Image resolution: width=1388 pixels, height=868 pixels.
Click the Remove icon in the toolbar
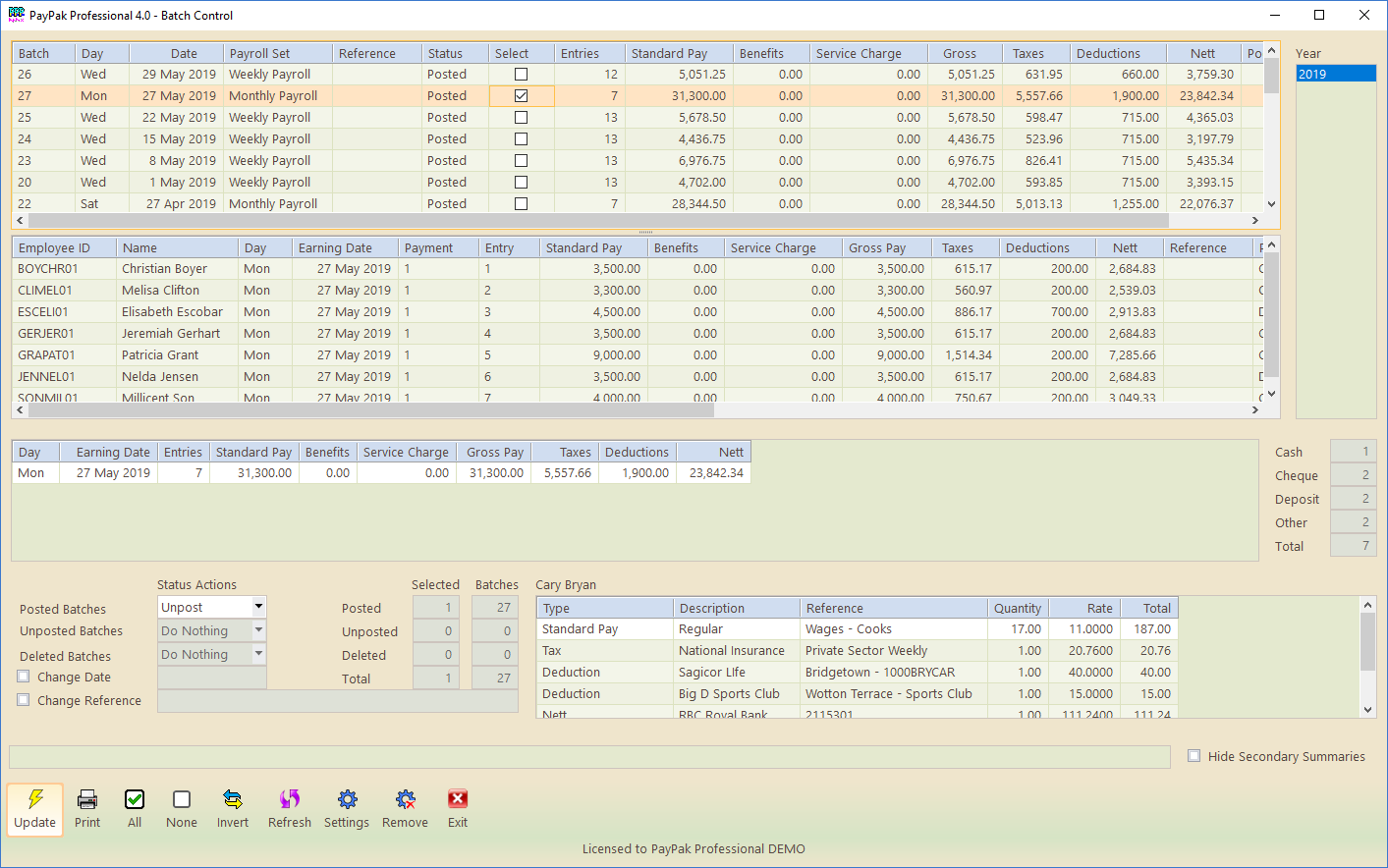point(405,799)
